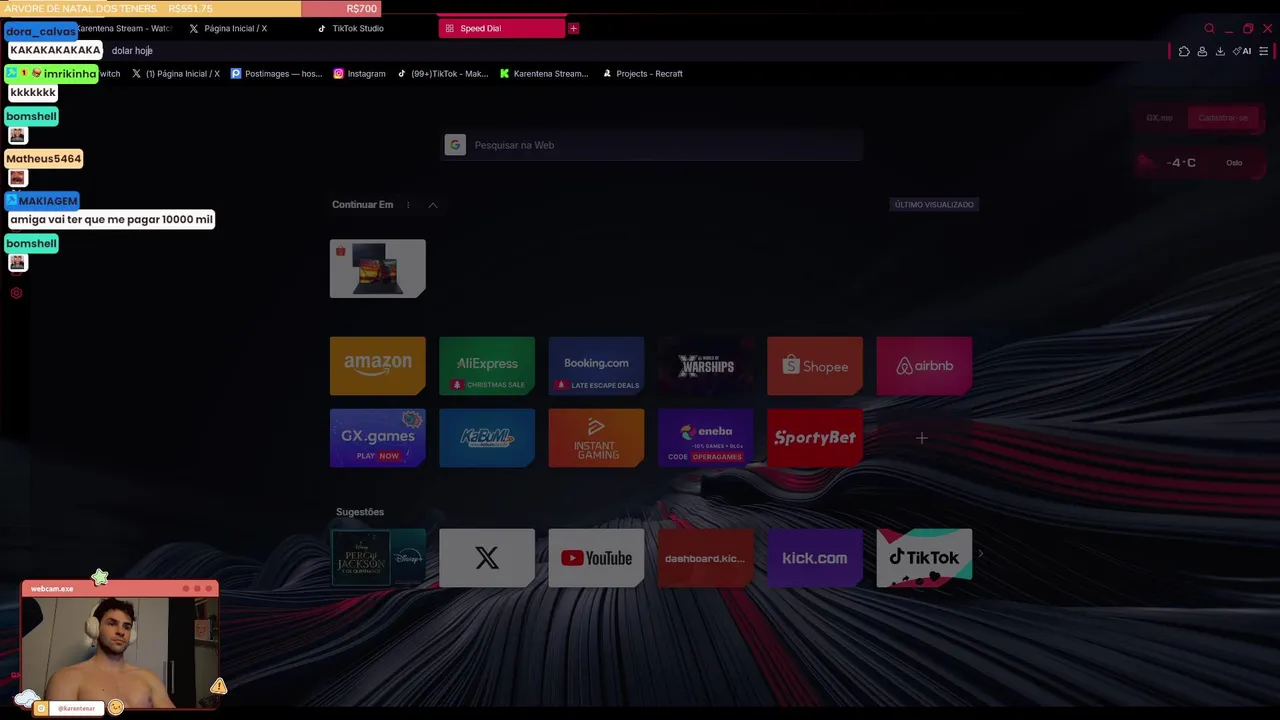Open the Projects - Recraft bookmark
The width and height of the screenshot is (1280, 720).
[x=642, y=73]
